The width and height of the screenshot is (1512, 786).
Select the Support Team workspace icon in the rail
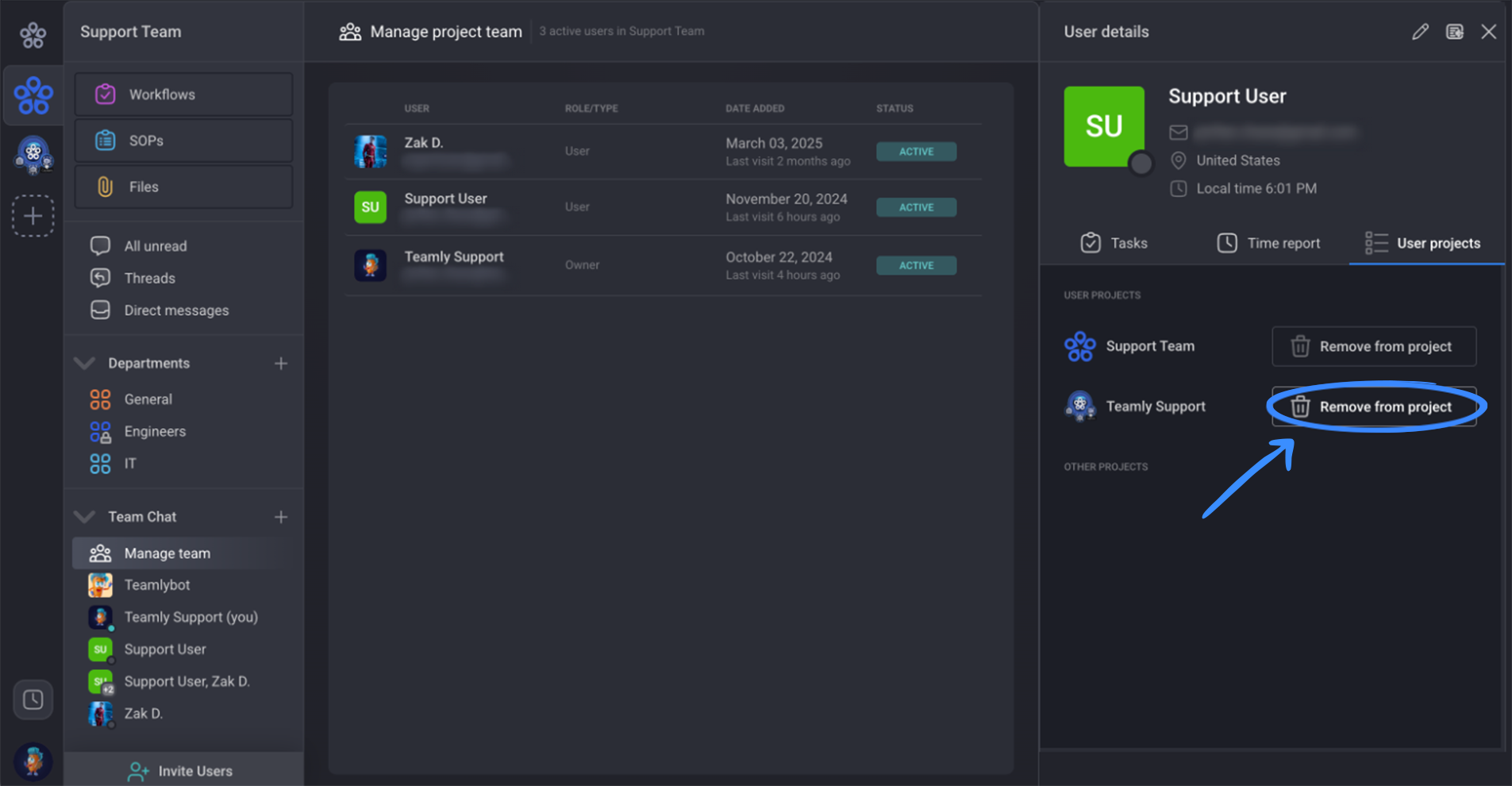33,95
